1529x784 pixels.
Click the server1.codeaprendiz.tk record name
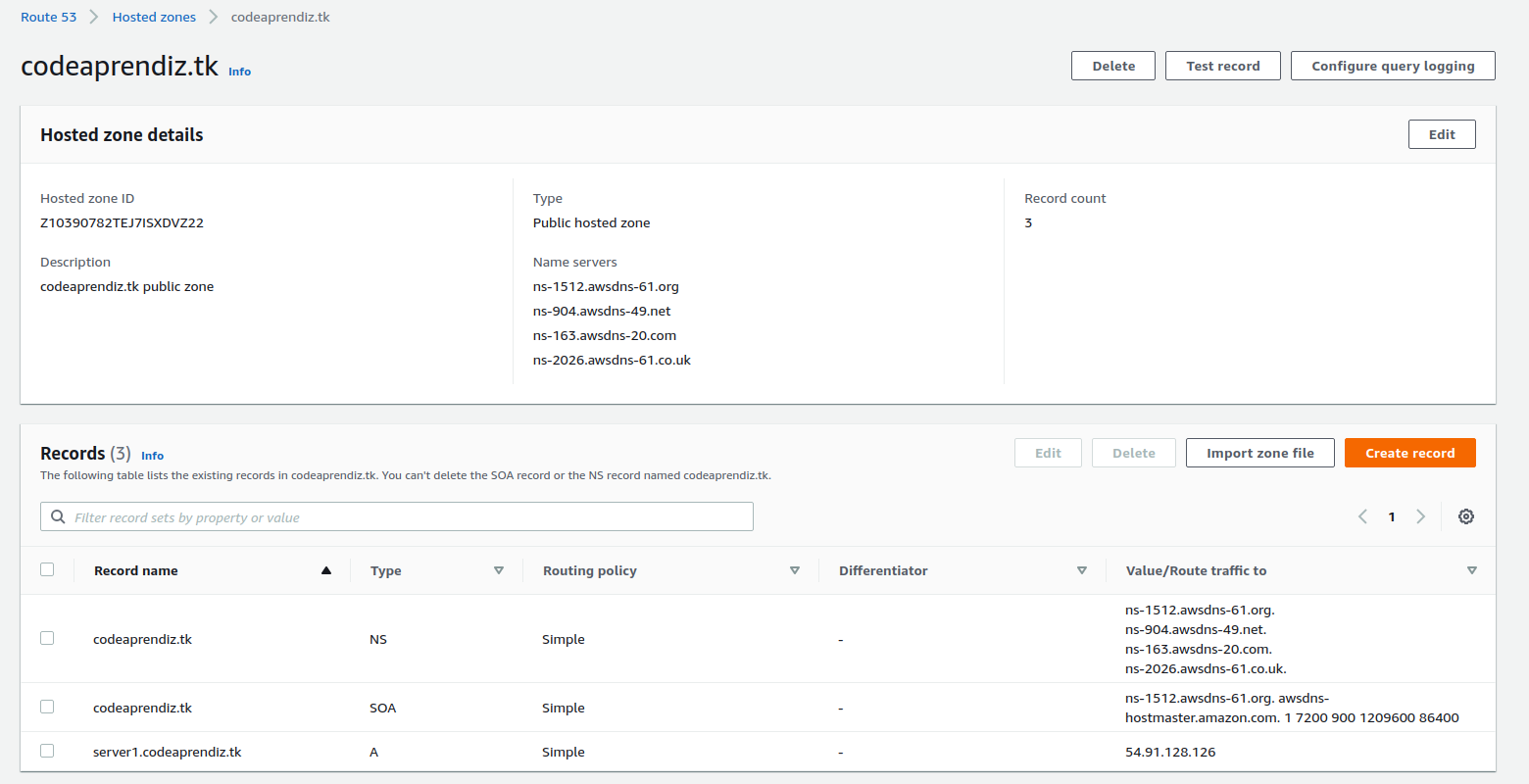click(167, 752)
